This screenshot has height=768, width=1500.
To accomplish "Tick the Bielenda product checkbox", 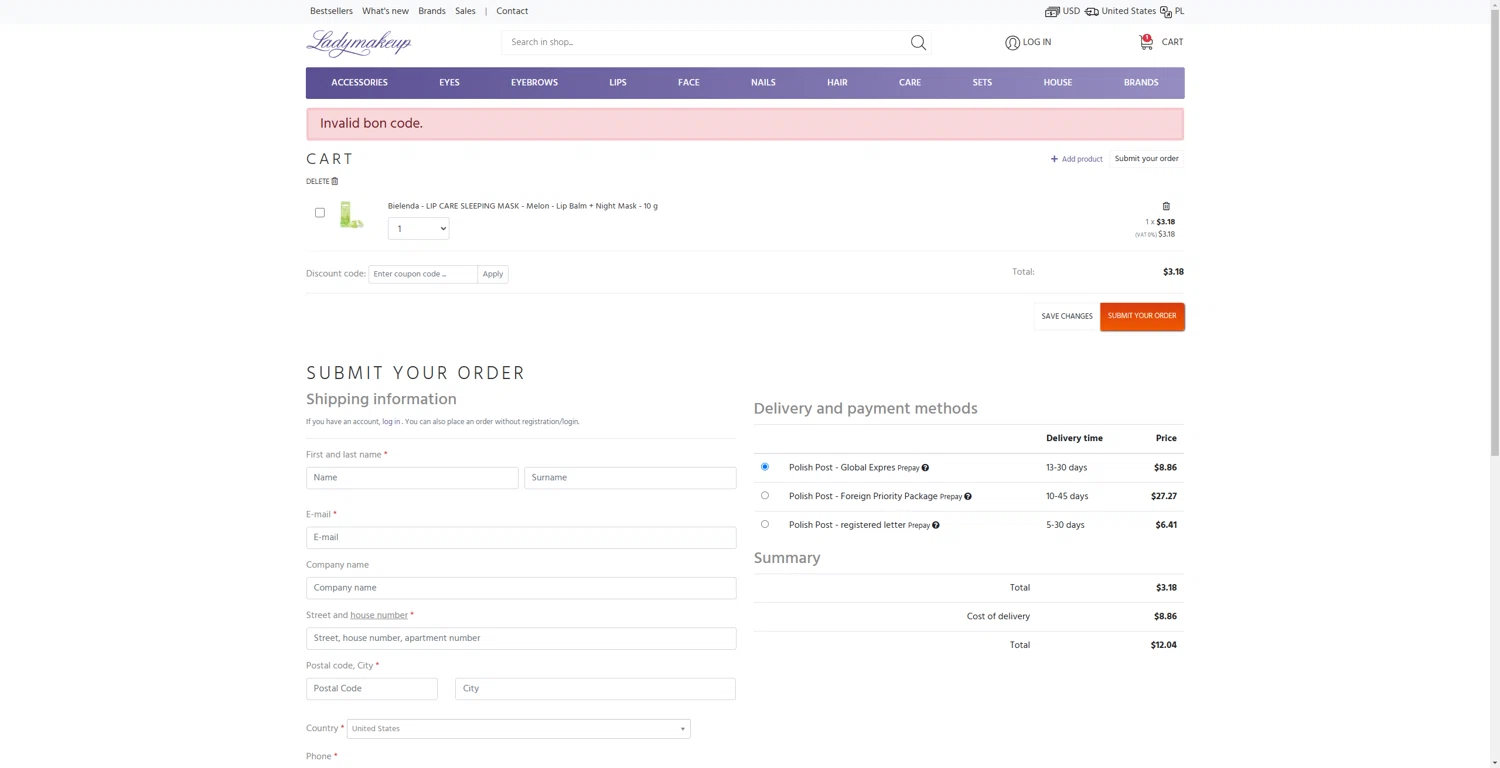I will tap(320, 212).
